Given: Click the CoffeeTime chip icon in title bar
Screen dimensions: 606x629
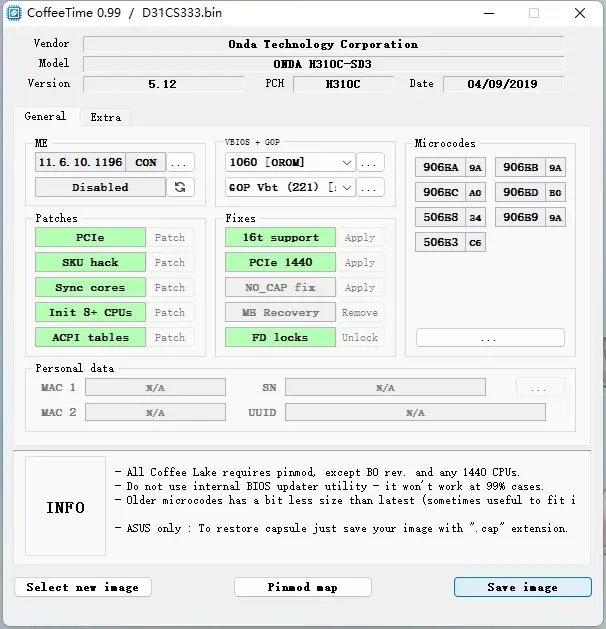Looking at the screenshot, I should [14, 13].
